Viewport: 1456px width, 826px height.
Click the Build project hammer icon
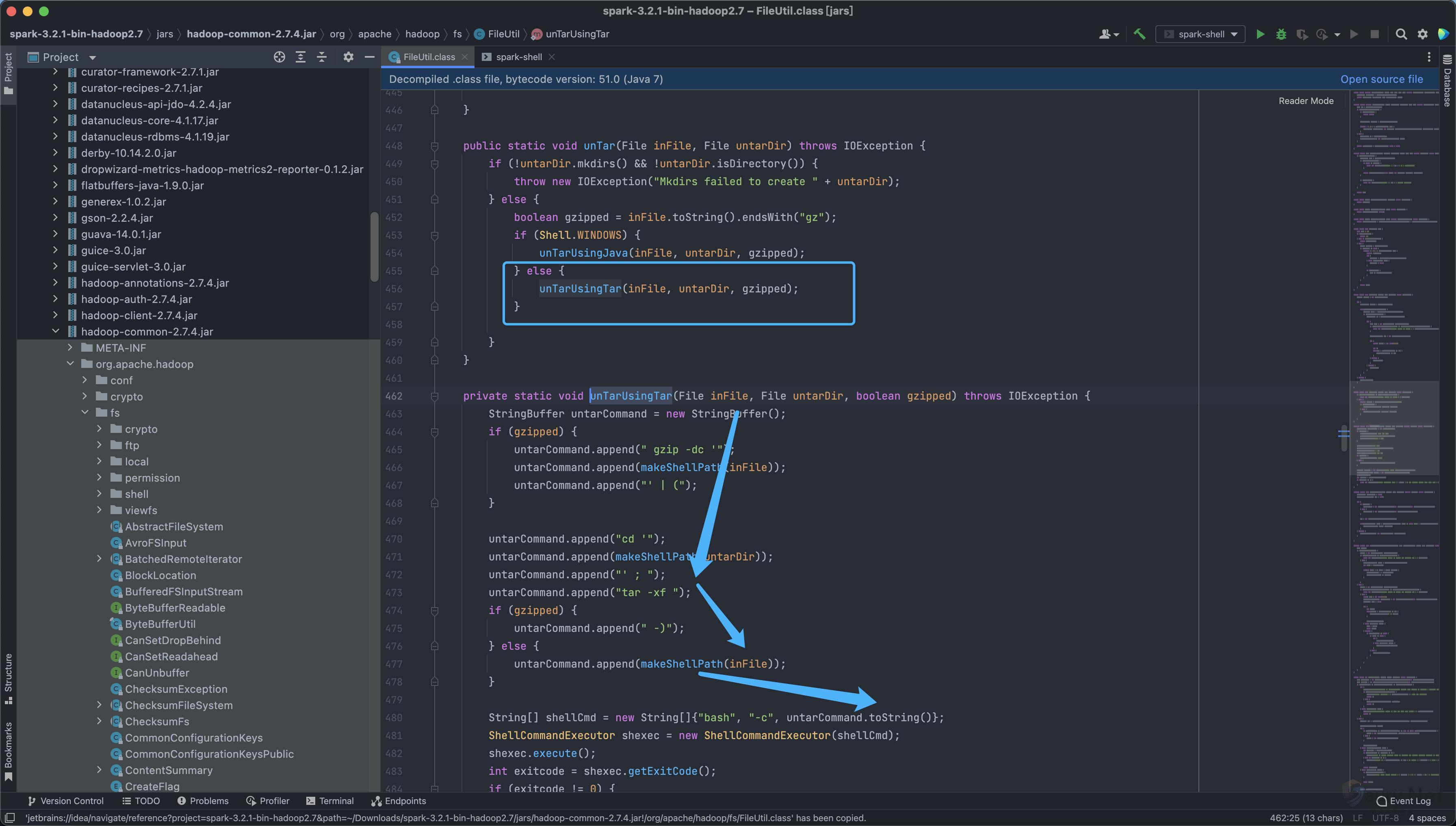[1140, 34]
